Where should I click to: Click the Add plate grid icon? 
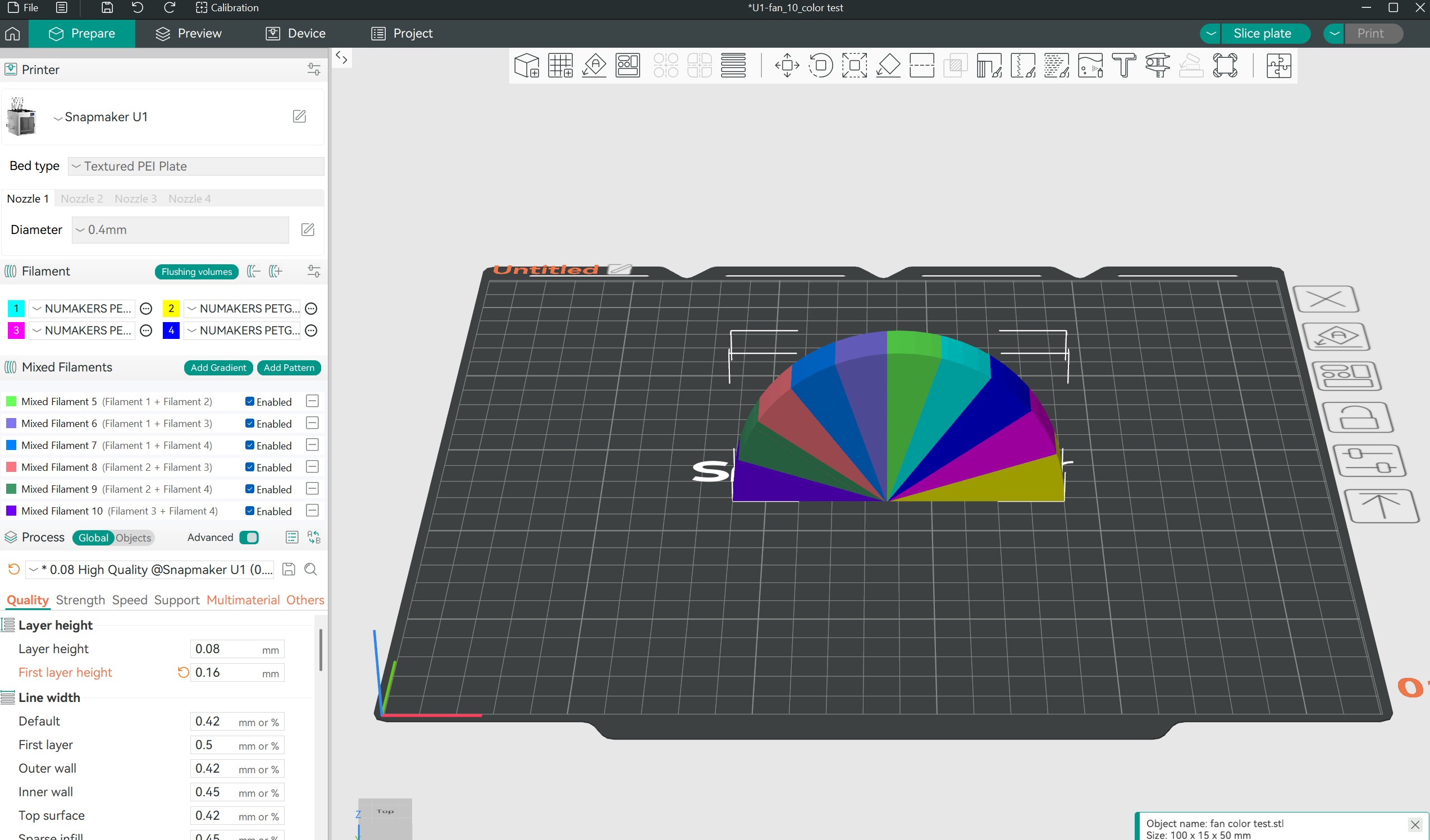[560, 65]
